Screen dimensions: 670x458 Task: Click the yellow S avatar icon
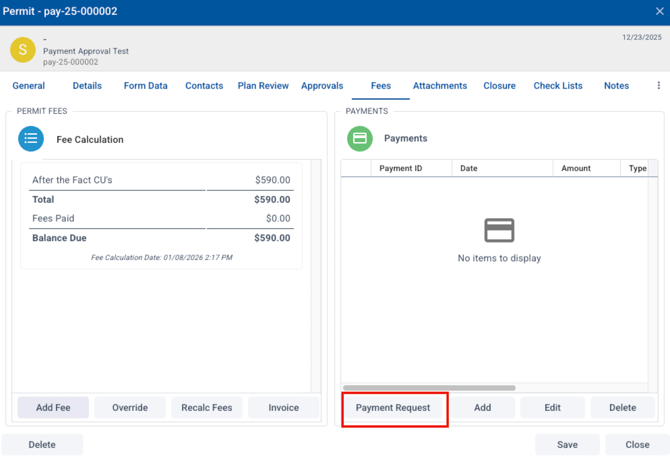pyautogui.click(x=23, y=49)
